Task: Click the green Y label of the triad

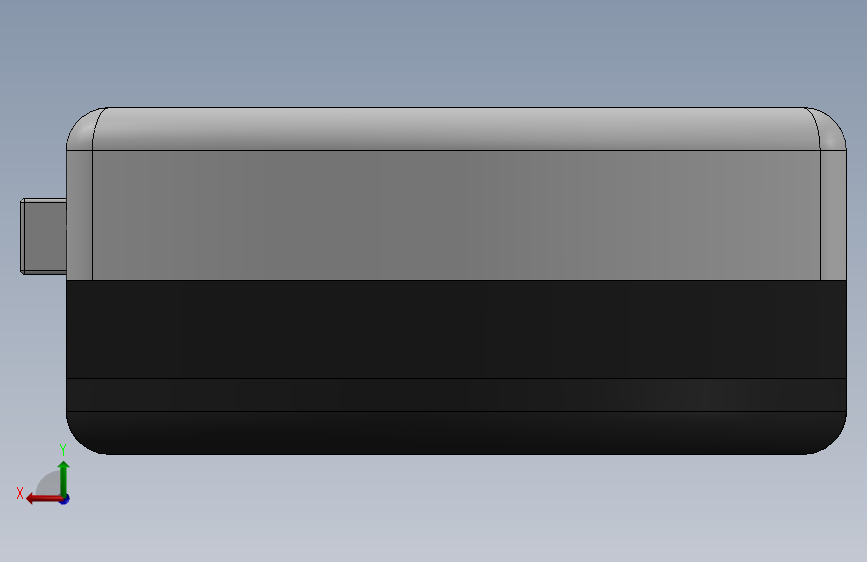Action: point(63,450)
